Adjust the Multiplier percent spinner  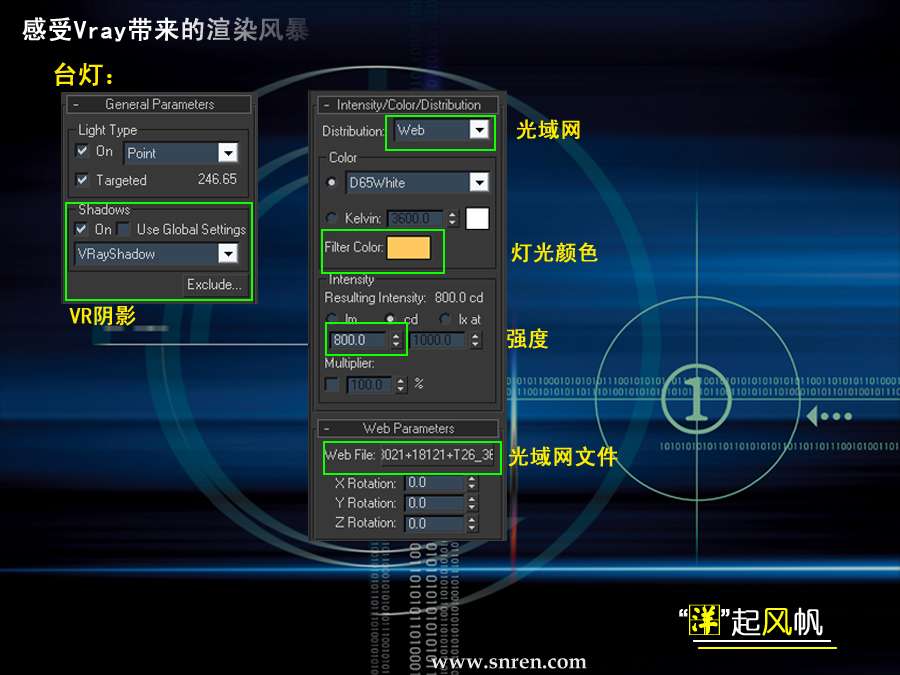[x=401, y=385]
